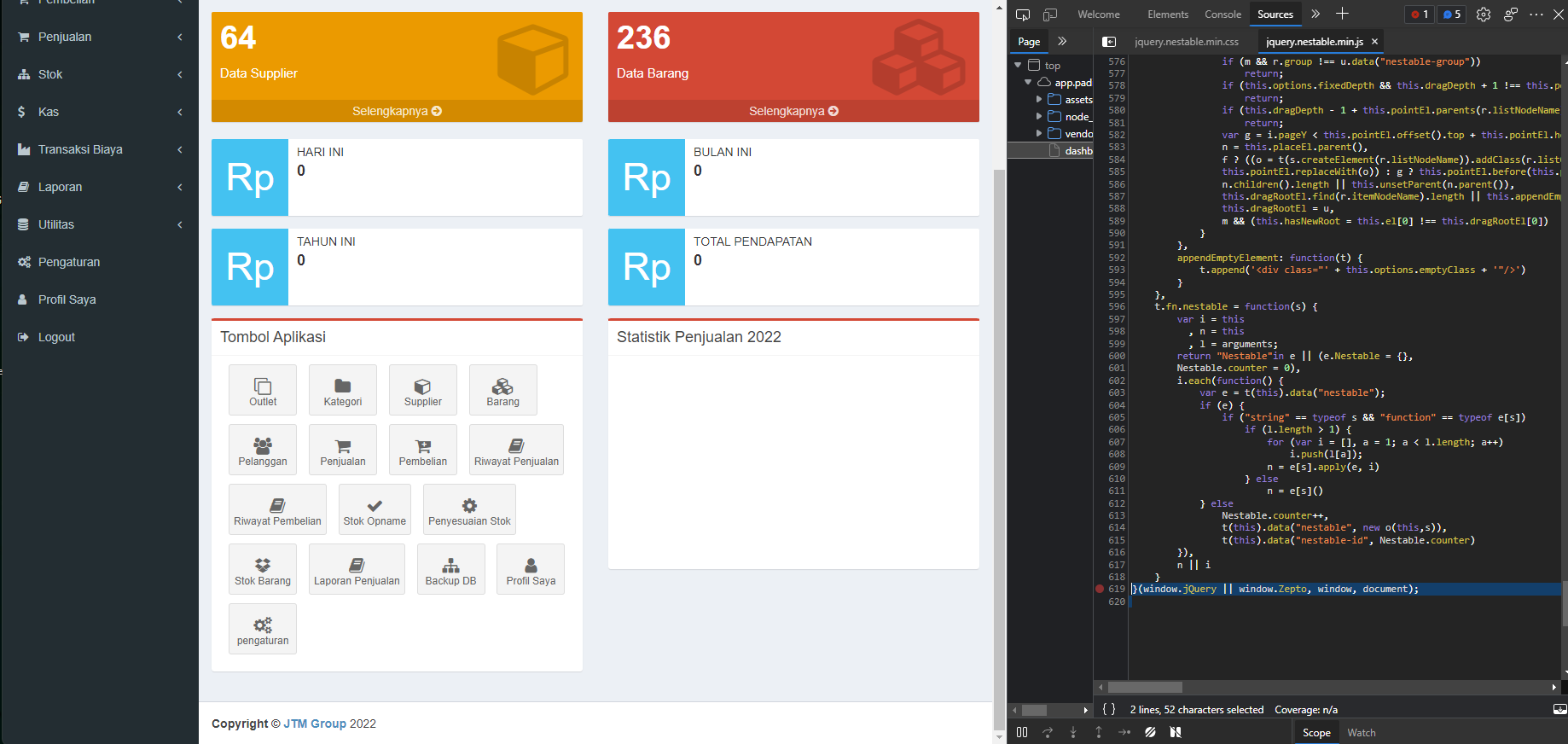Expand the Penjualan sidebar menu
The height and width of the screenshot is (744, 1568).
[100, 37]
